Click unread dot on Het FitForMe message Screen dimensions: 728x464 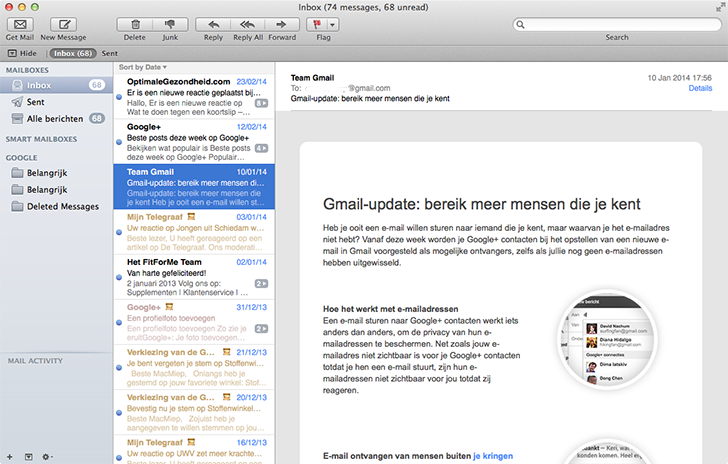point(119,277)
